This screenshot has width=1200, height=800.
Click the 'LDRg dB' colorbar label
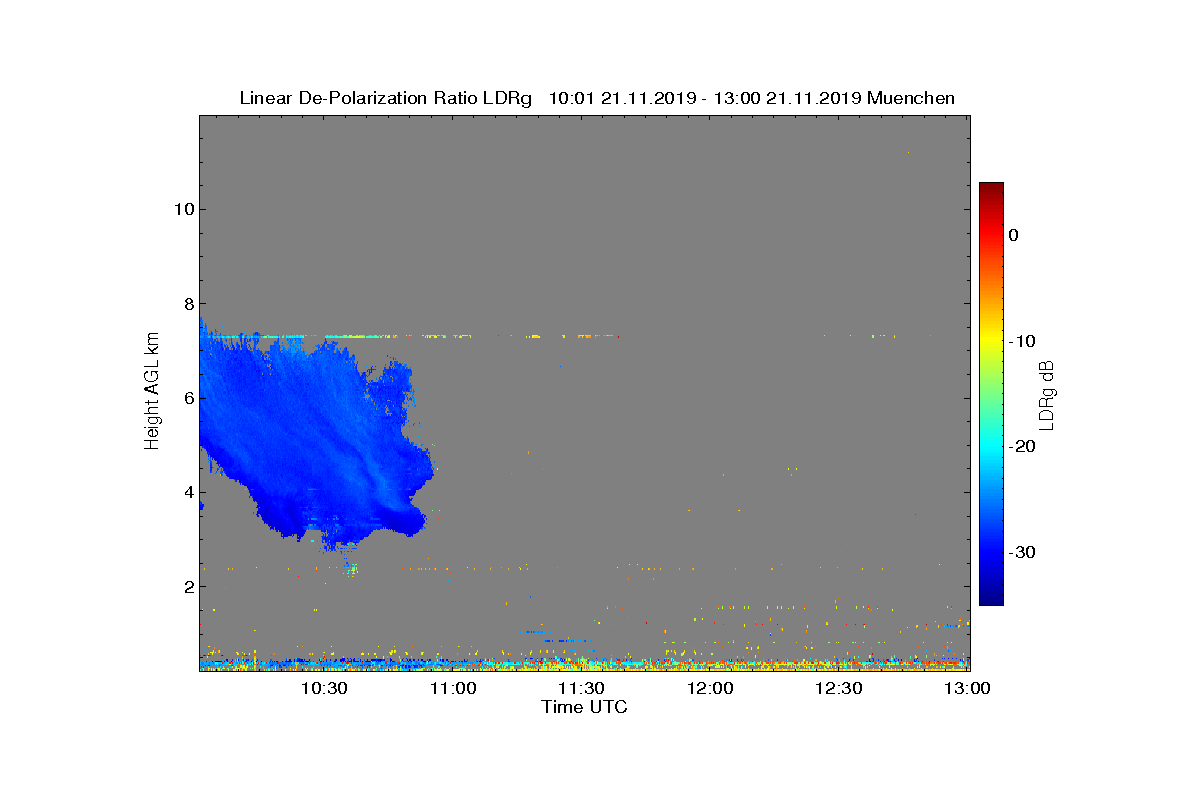(x=1047, y=395)
